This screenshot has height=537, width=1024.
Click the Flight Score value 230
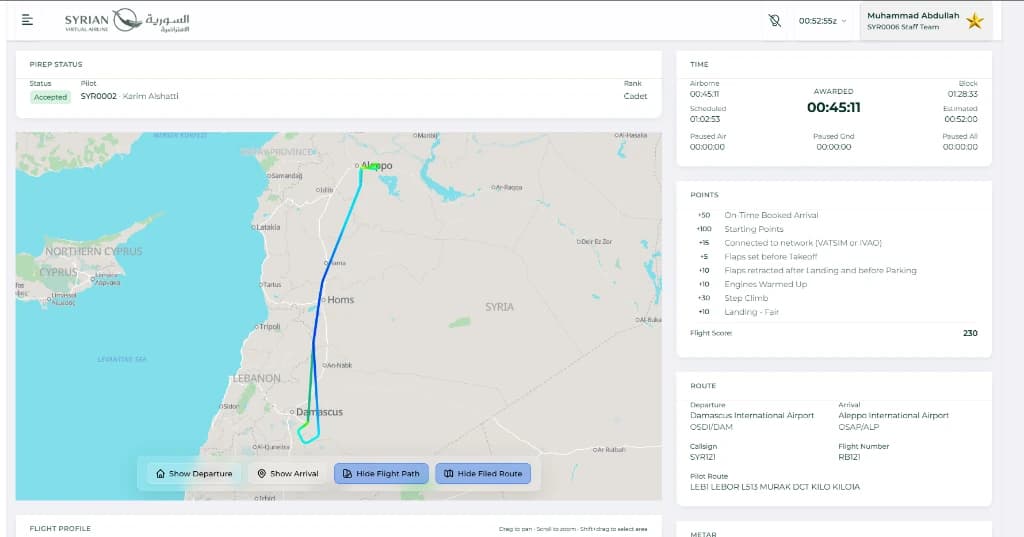point(970,333)
